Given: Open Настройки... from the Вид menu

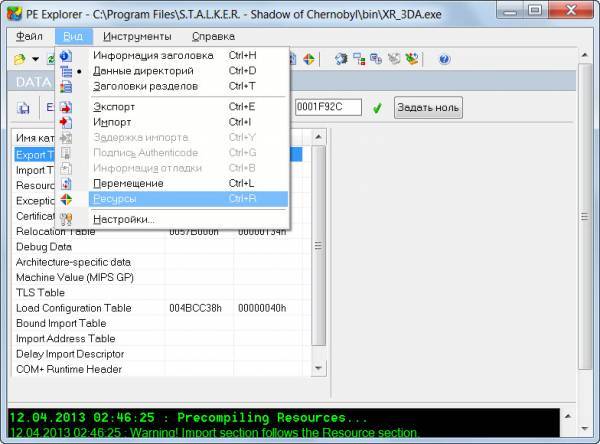Looking at the screenshot, I should coord(172,219).
